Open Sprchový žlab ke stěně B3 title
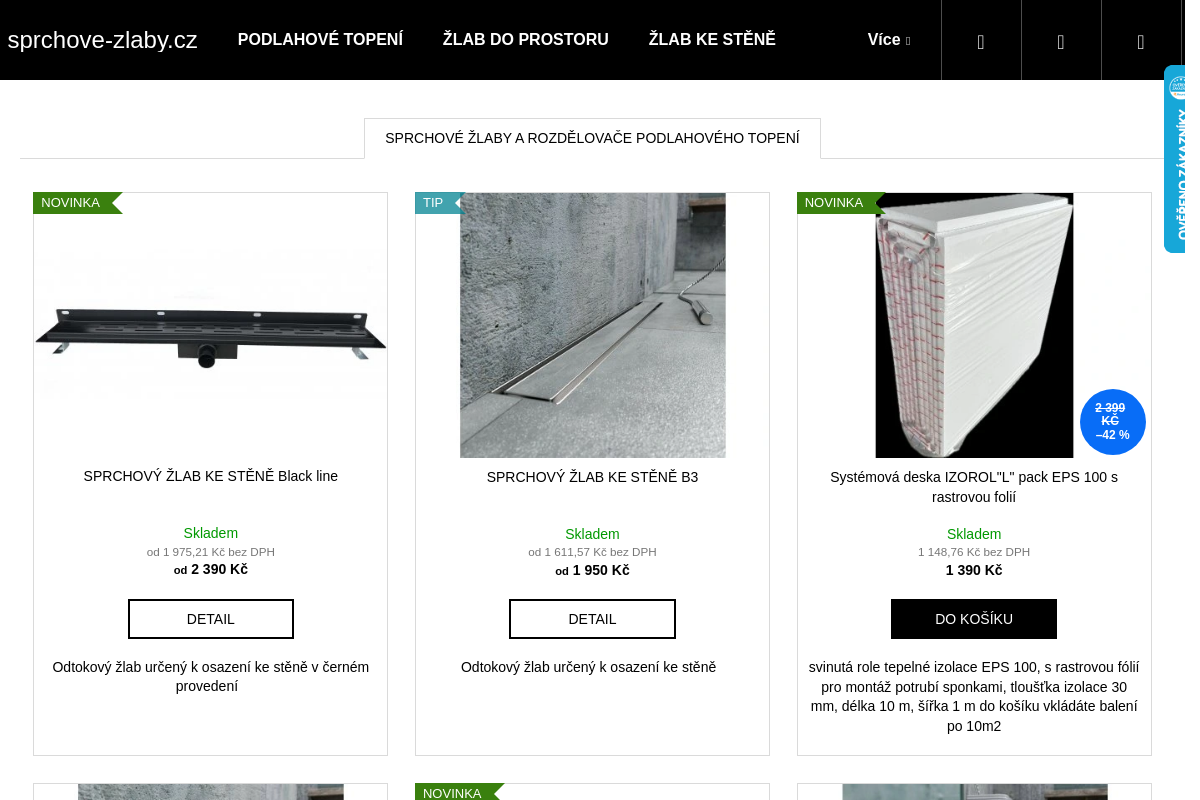The image size is (1200, 800). (592, 478)
